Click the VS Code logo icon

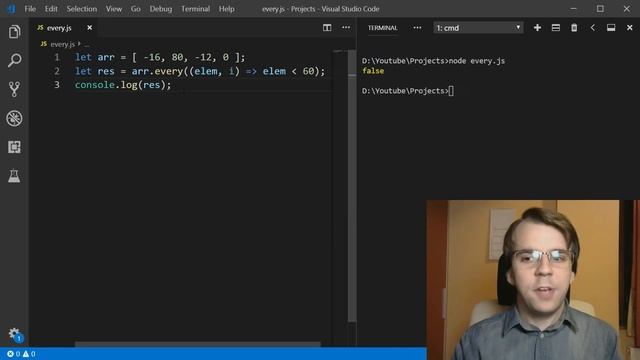[11, 9]
